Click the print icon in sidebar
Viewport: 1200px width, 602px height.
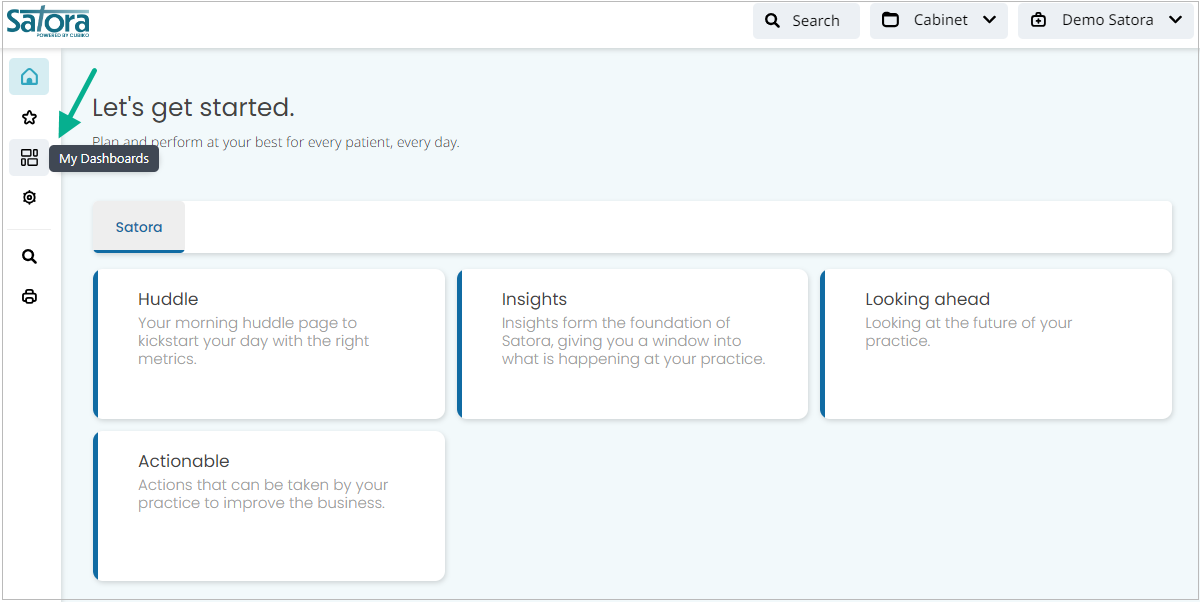point(29,297)
